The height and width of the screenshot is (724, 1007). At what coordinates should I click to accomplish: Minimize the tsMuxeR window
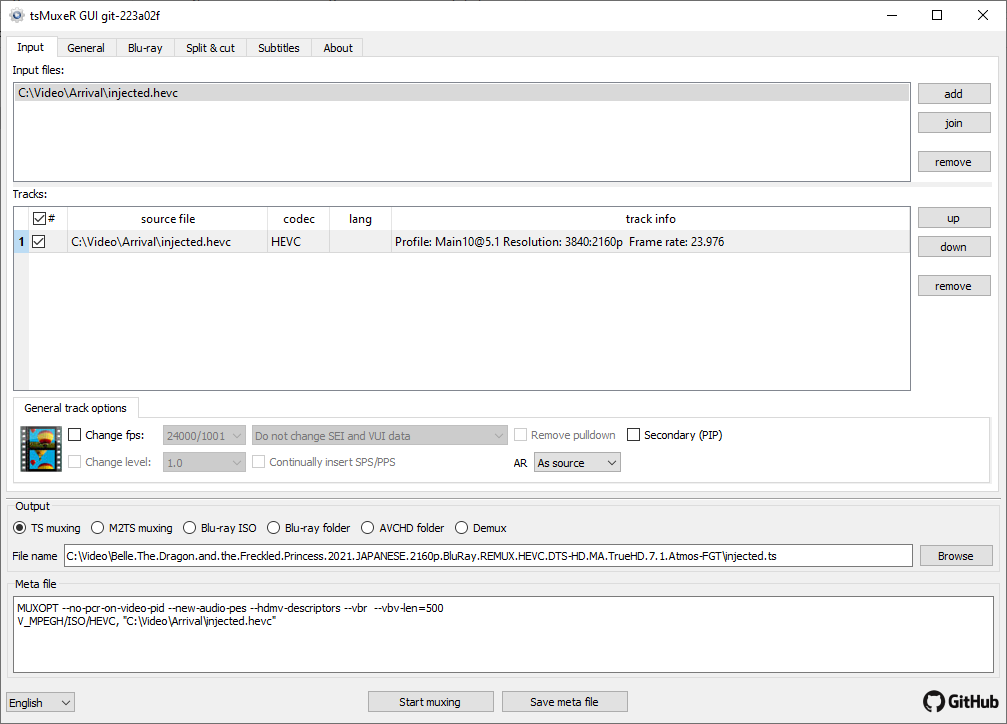[x=892, y=15]
